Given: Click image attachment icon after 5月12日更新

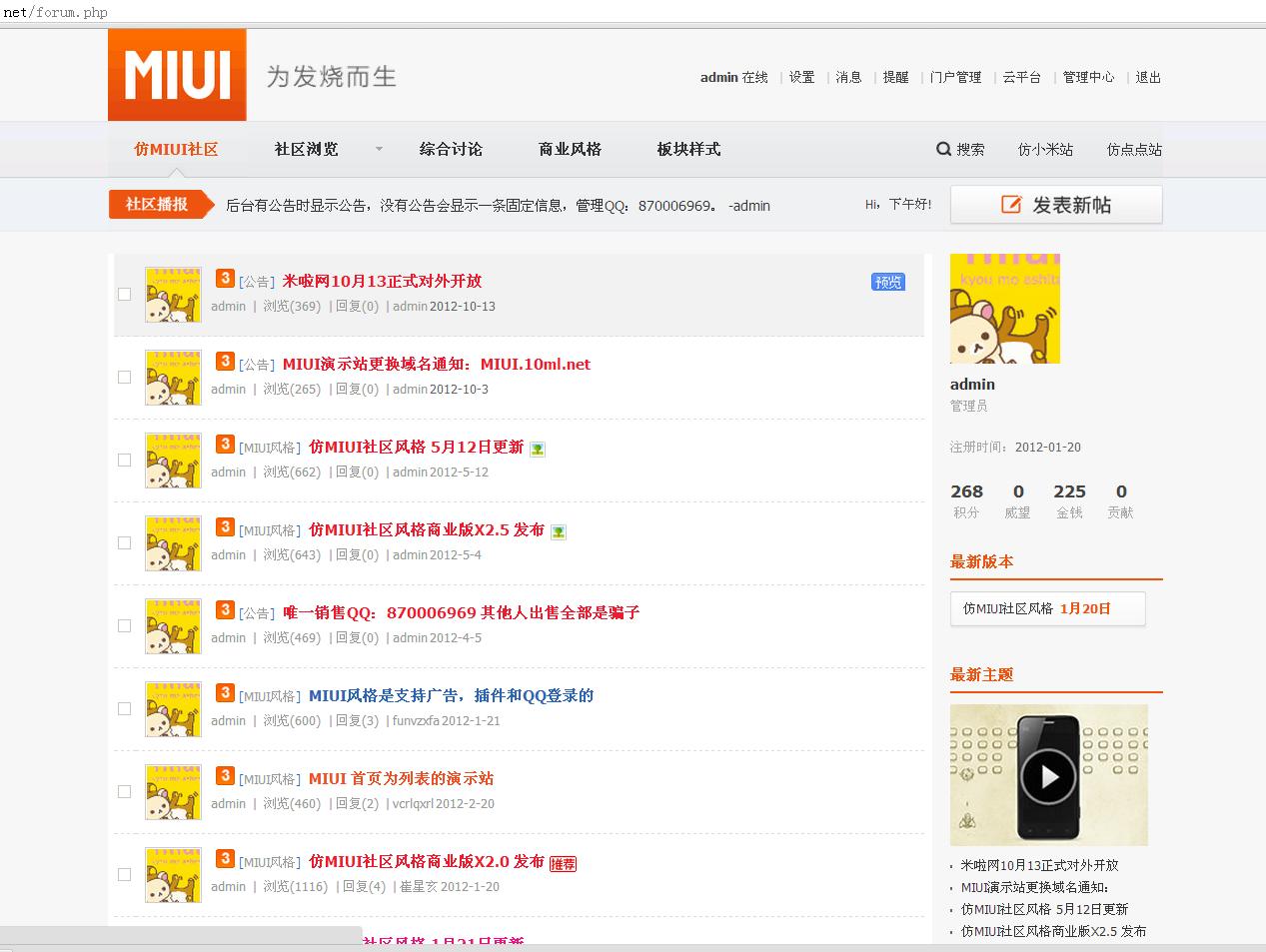Looking at the screenshot, I should click(538, 449).
